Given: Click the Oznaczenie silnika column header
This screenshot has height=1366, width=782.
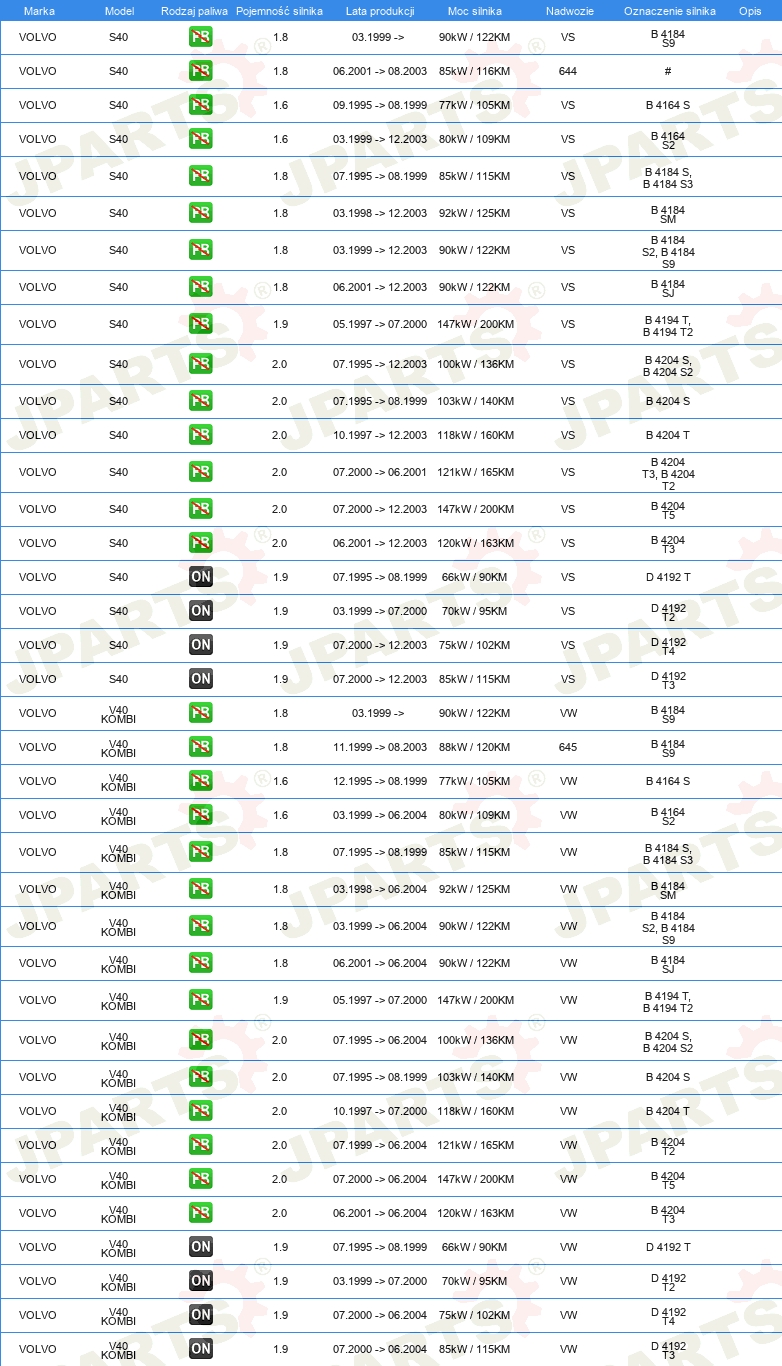Looking at the screenshot, I should click(669, 10).
